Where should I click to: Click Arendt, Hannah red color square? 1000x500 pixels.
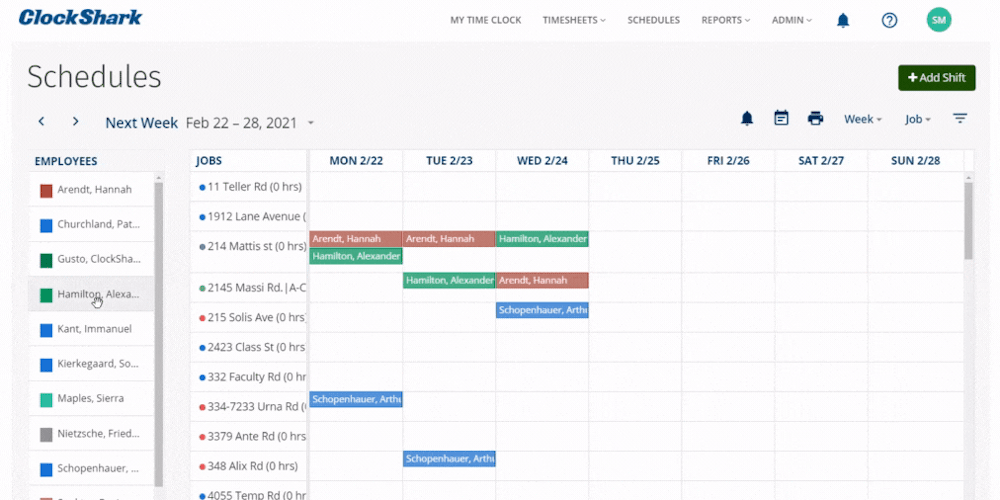(x=46, y=191)
